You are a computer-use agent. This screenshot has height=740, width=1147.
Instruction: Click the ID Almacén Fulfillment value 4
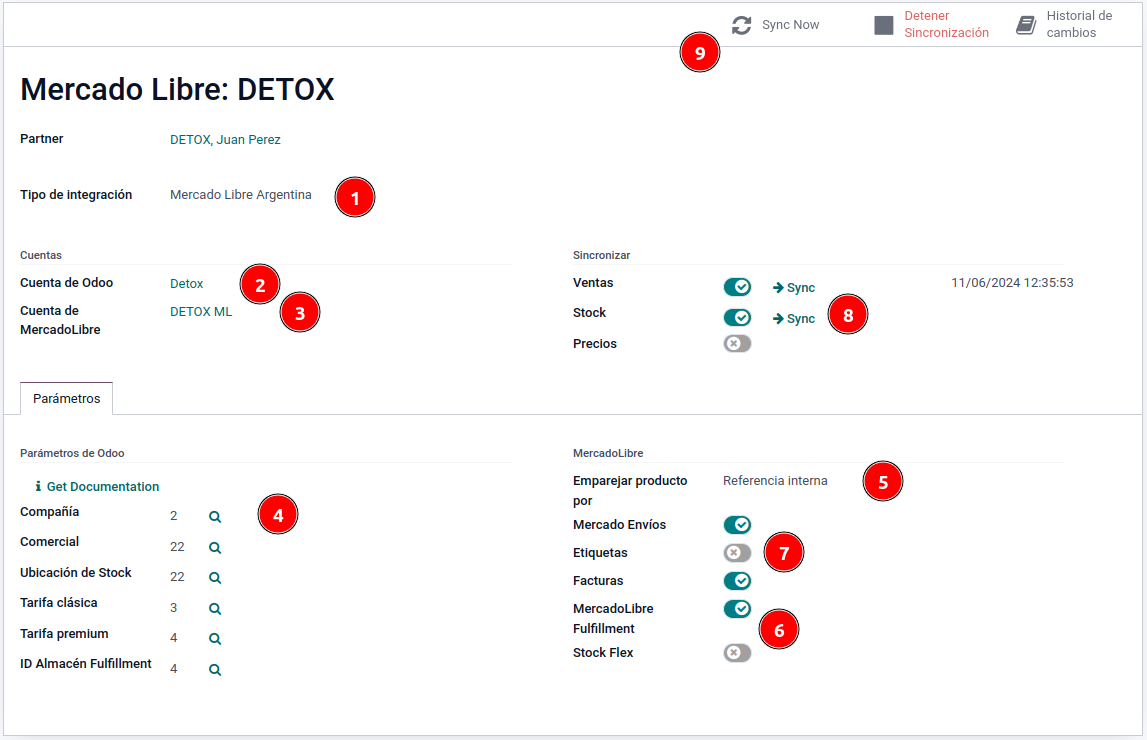(x=173, y=668)
